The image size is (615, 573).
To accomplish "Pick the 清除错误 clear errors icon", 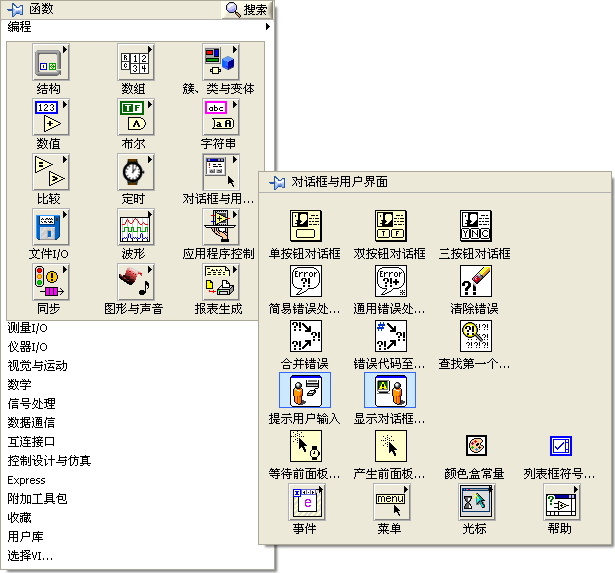I will tap(474, 281).
